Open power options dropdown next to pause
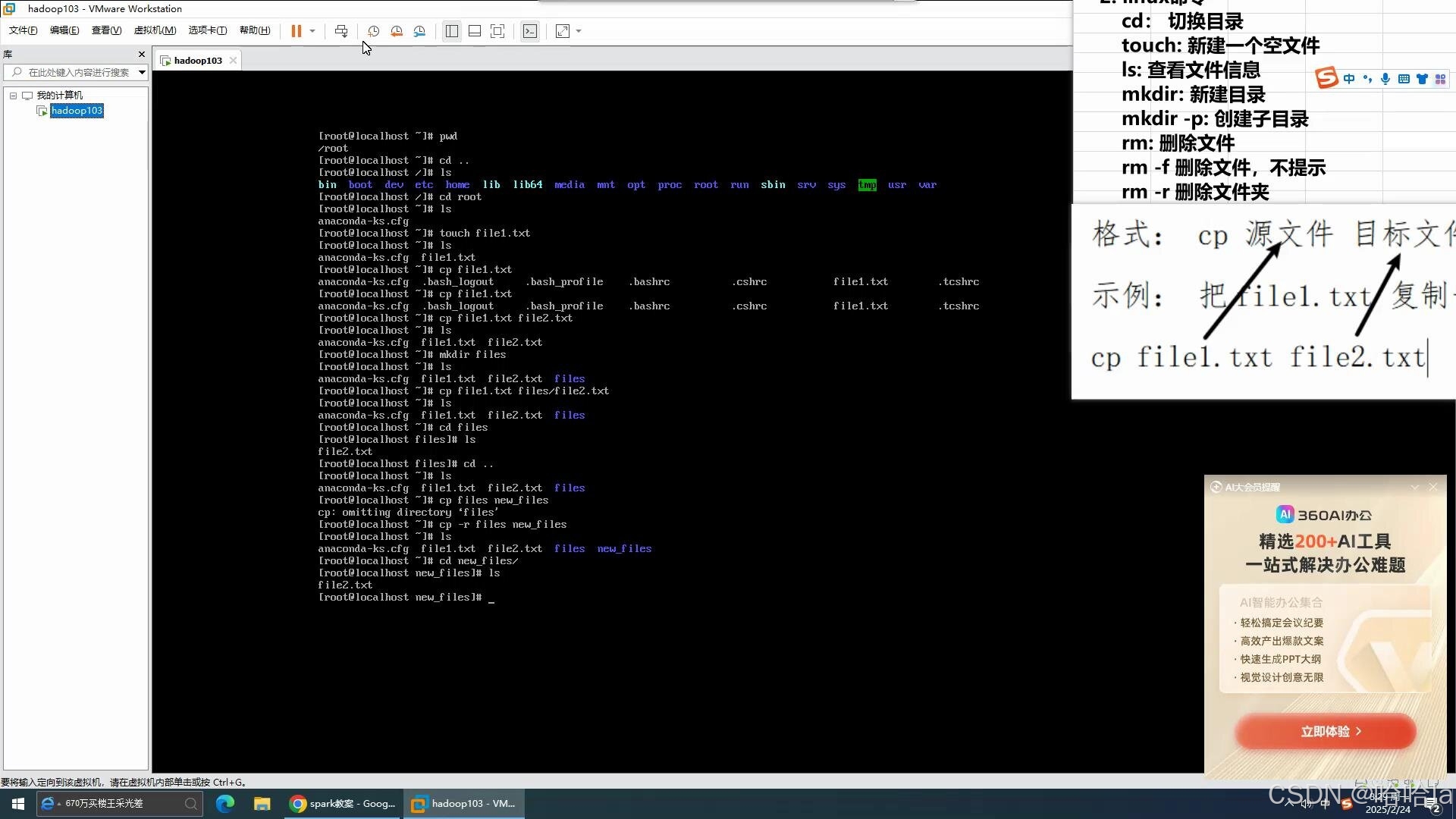1456x819 pixels. point(312,31)
